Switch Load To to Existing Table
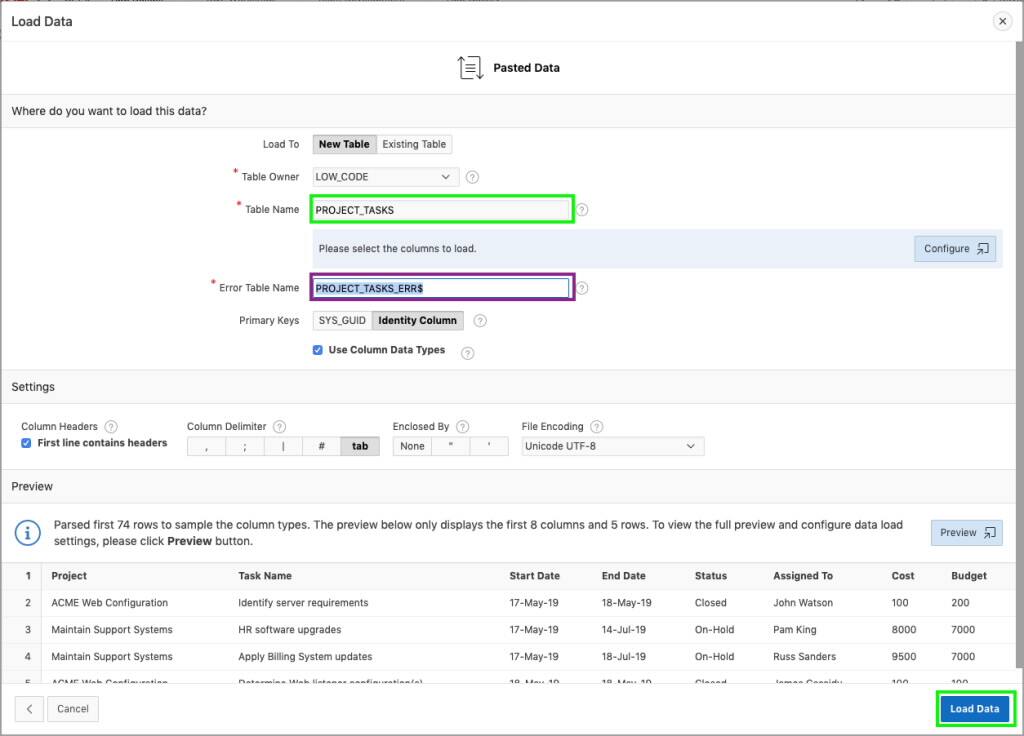This screenshot has width=1024, height=736. coord(414,143)
